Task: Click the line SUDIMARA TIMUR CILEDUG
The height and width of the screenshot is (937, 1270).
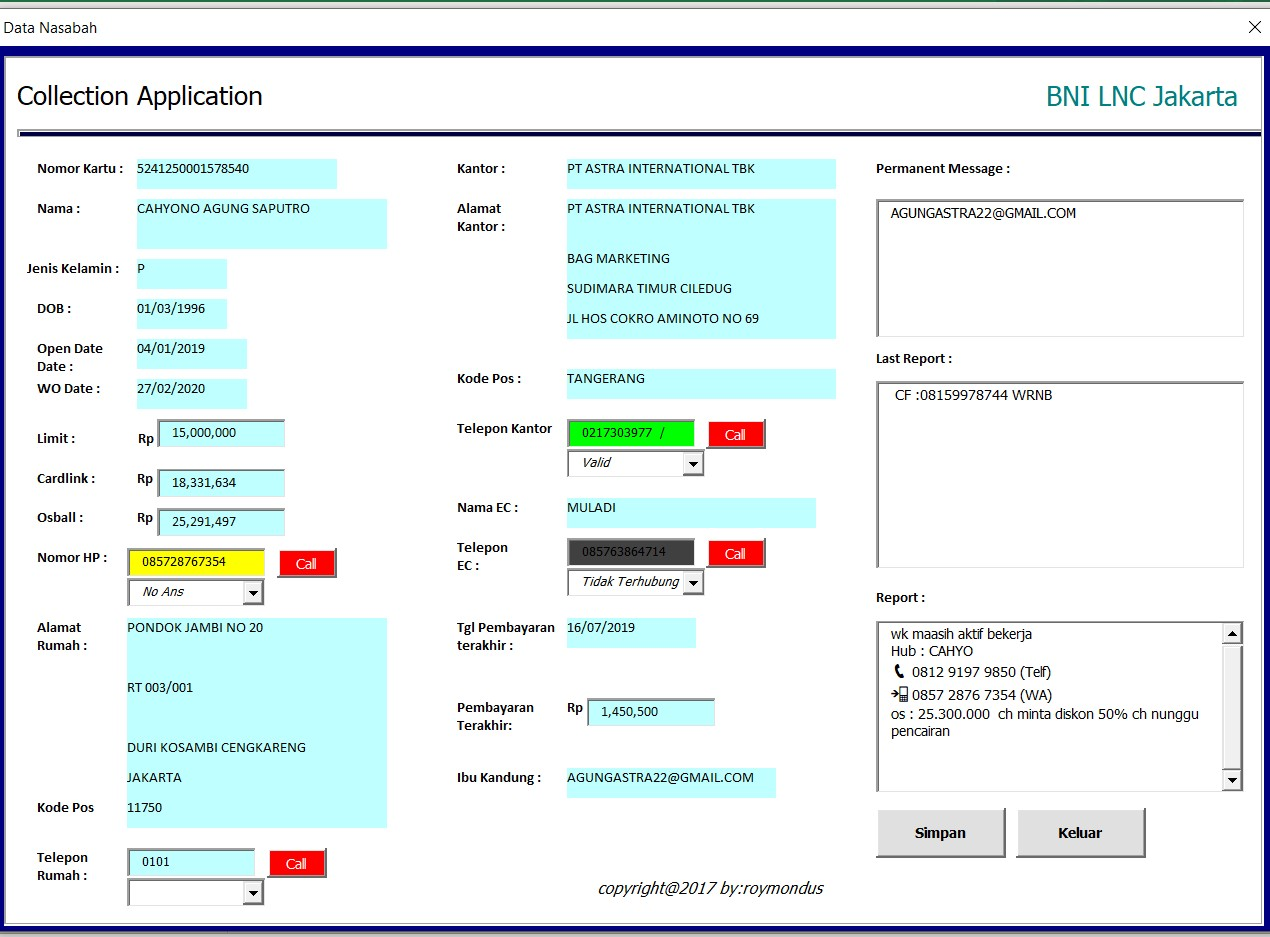Action: [649, 289]
